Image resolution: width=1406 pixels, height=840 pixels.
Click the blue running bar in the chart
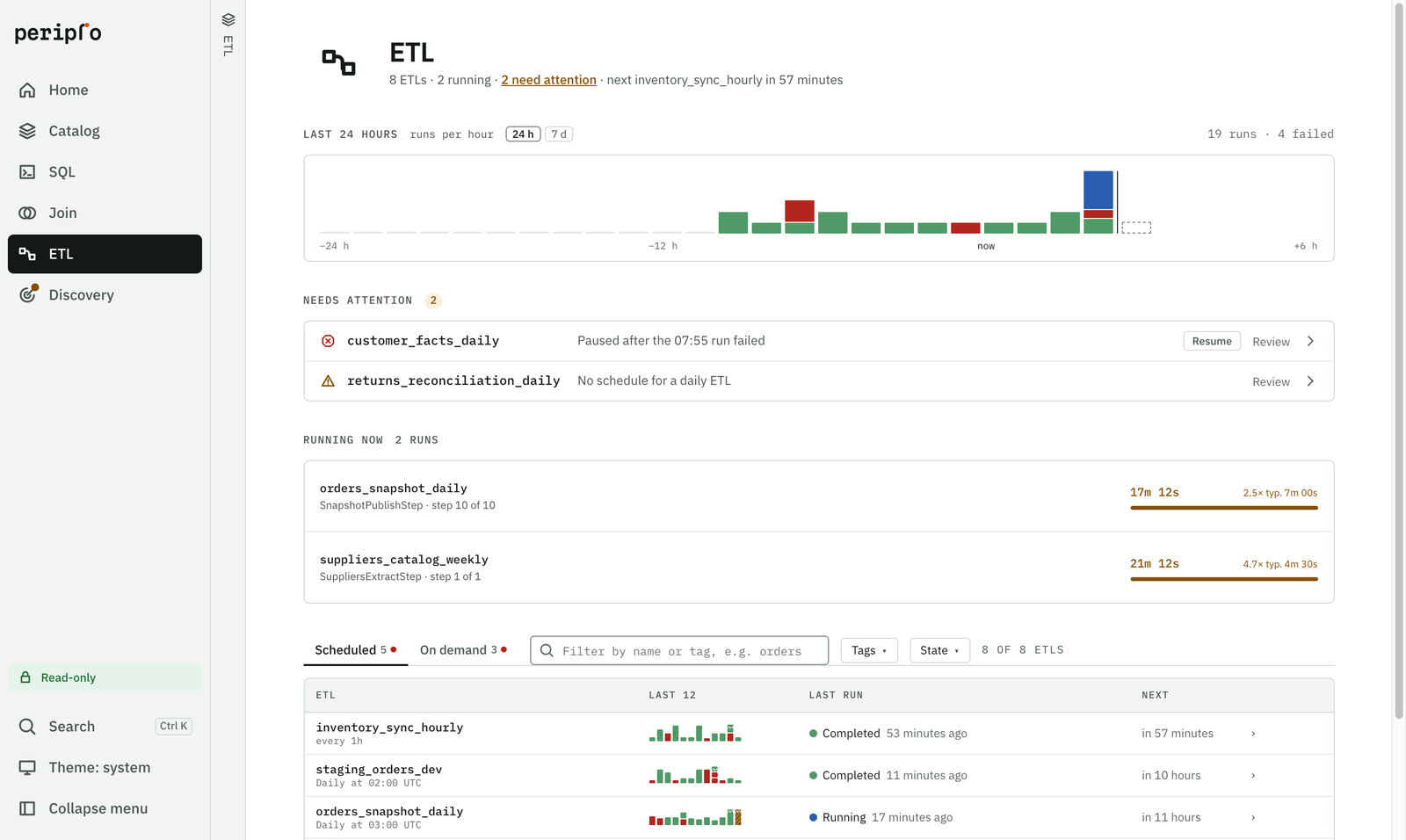pyautogui.click(x=1098, y=190)
